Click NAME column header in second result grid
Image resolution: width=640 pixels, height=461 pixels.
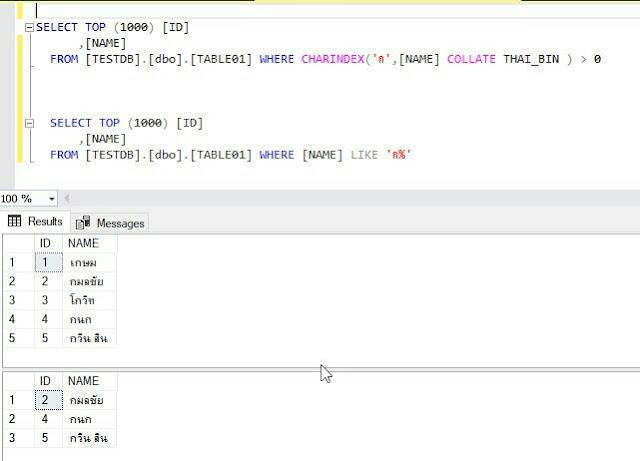tap(89, 381)
